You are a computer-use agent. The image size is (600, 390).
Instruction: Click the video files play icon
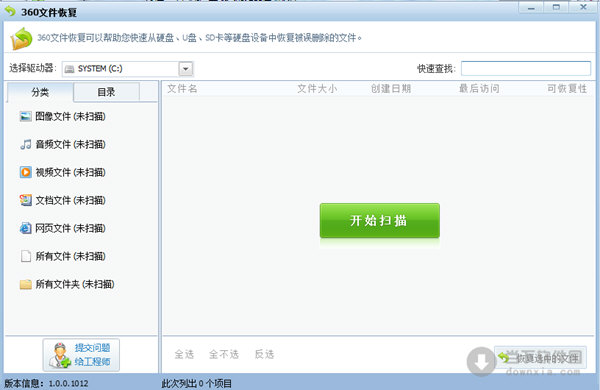[25, 172]
